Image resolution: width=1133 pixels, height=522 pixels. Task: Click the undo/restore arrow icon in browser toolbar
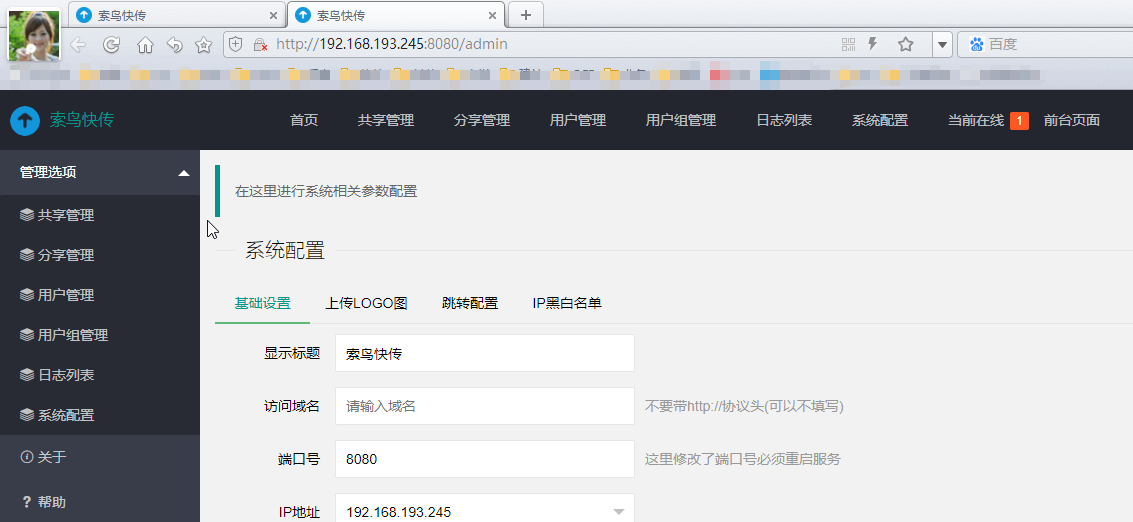[174, 44]
